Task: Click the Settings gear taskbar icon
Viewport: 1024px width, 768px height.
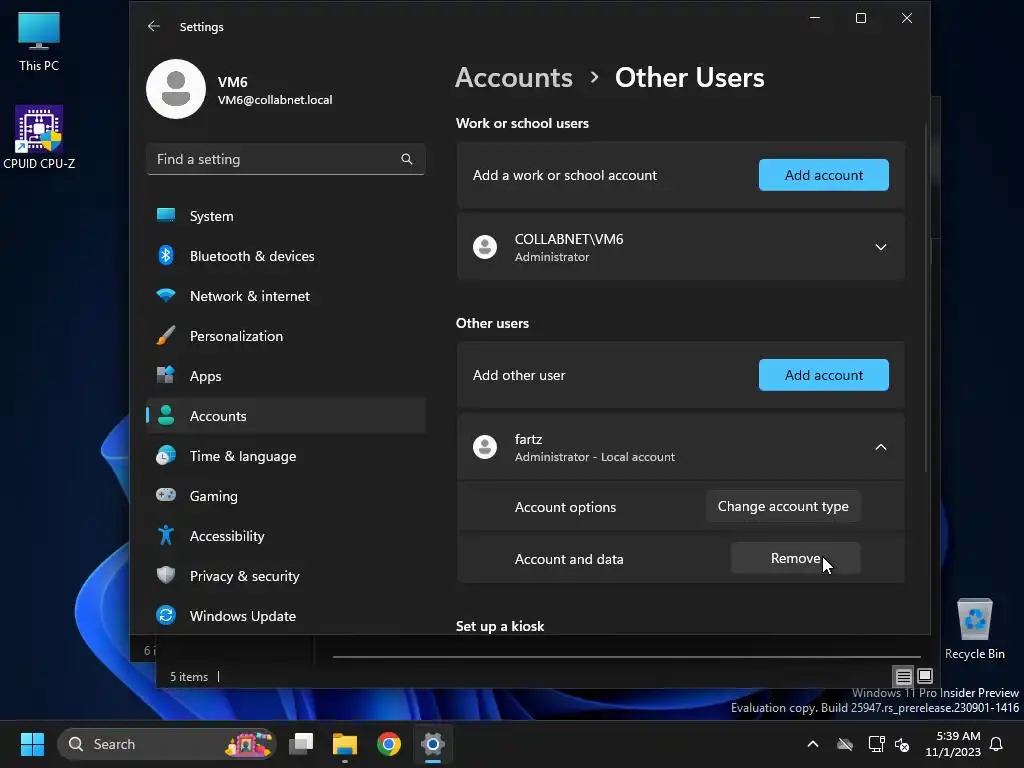Action: tap(432, 744)
